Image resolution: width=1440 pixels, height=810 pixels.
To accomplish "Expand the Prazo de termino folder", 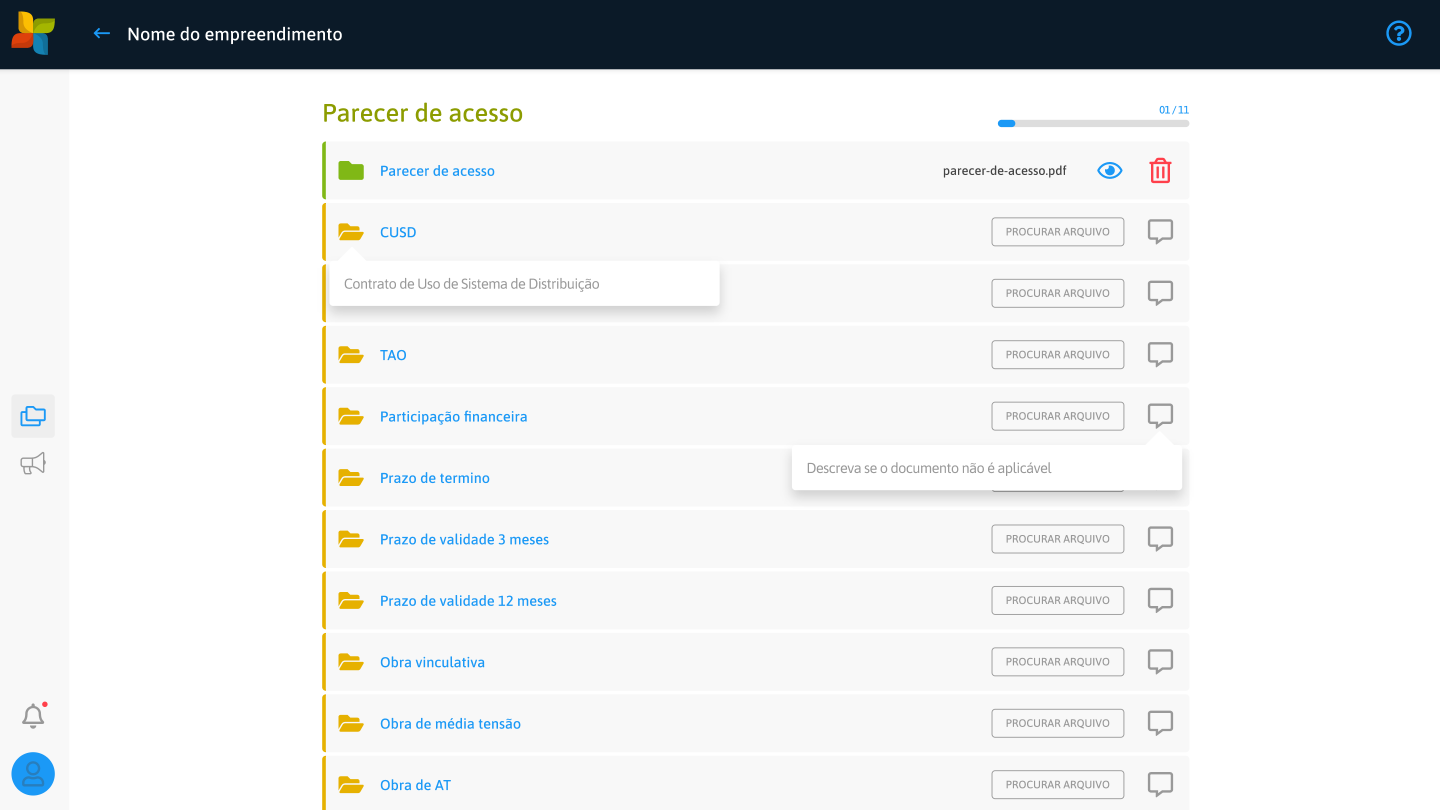I will [x=350, y=478].
